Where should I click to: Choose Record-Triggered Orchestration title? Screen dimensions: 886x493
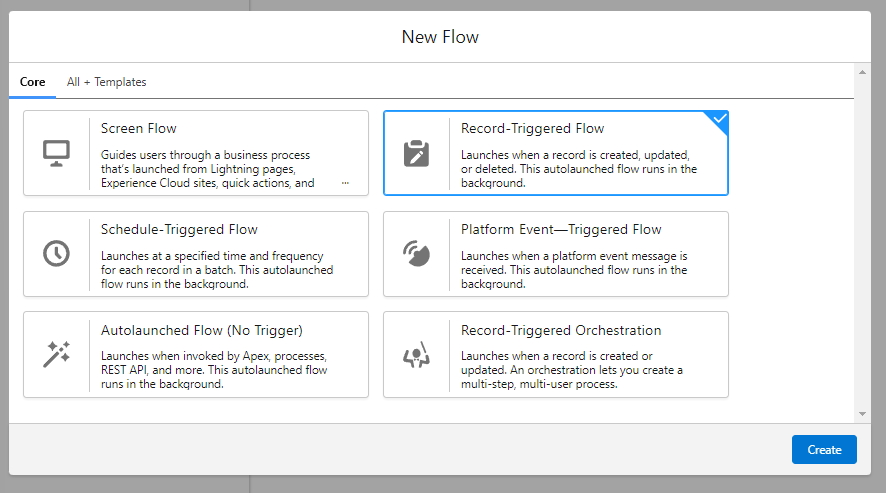pyautogui.click(x=561, y=330)
